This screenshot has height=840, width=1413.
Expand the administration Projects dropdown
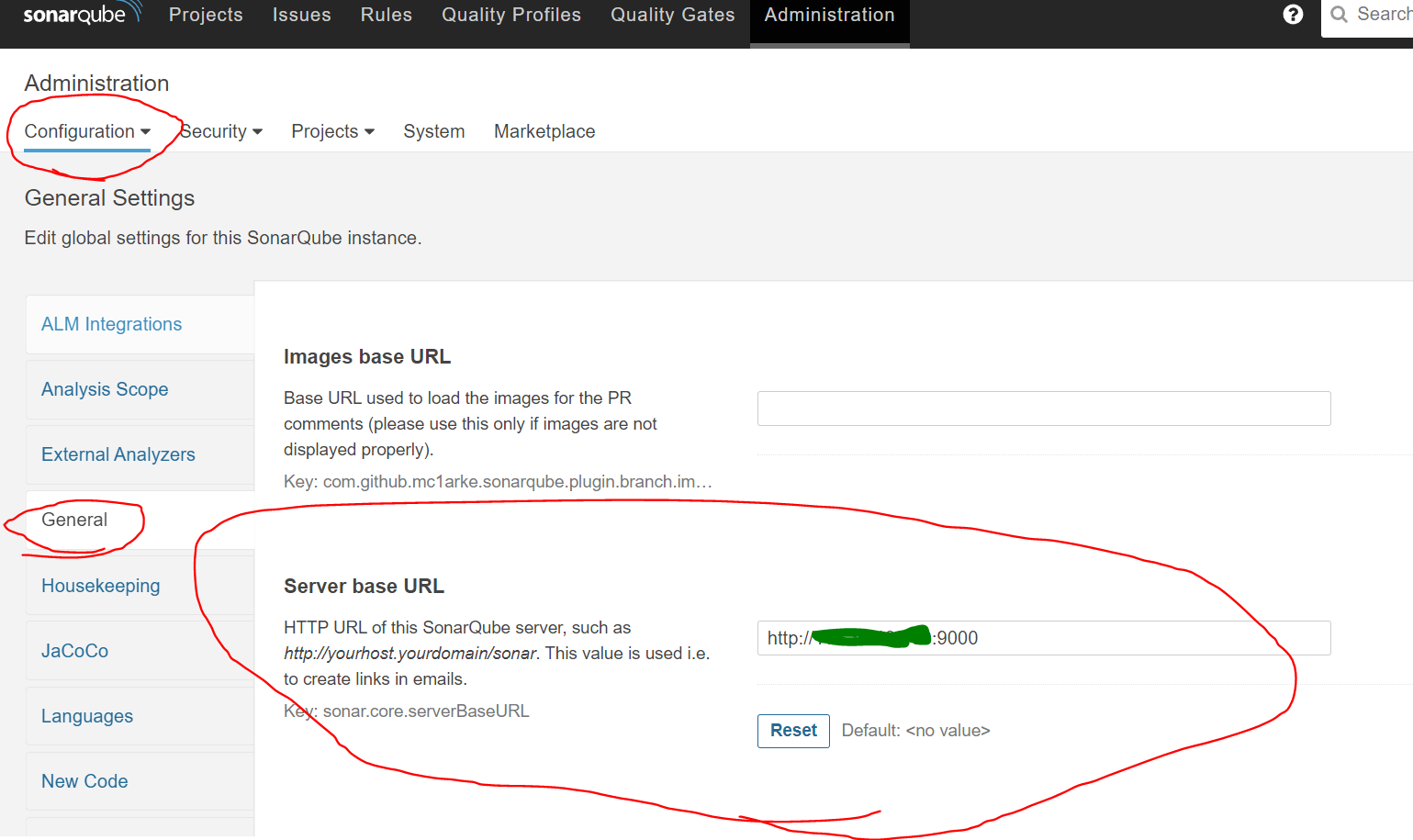tap(333, 131)
